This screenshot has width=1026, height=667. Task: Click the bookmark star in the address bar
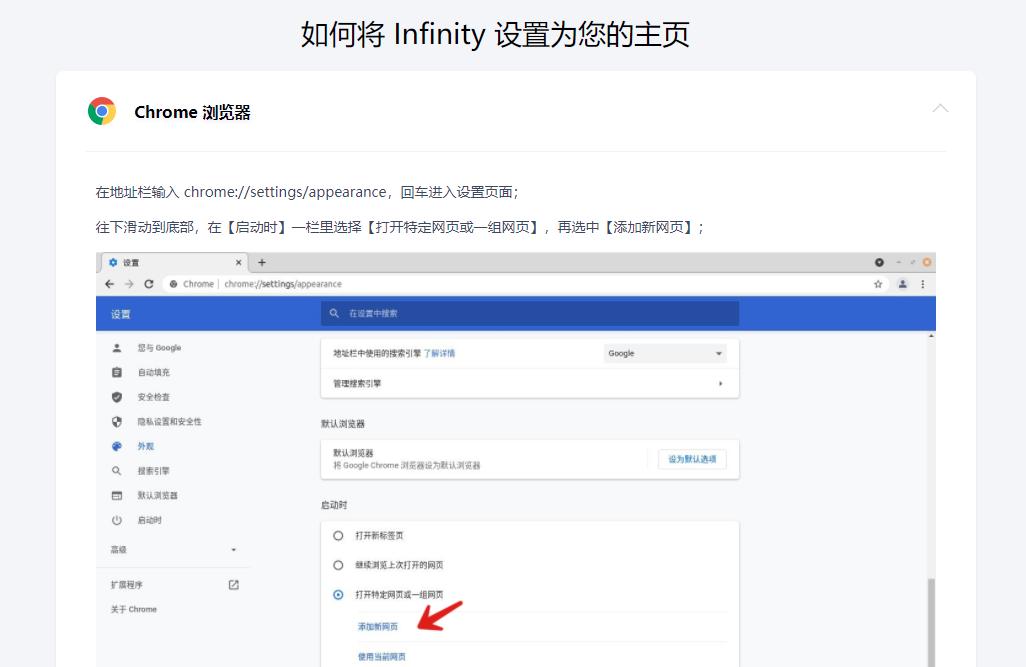point(878,284)
